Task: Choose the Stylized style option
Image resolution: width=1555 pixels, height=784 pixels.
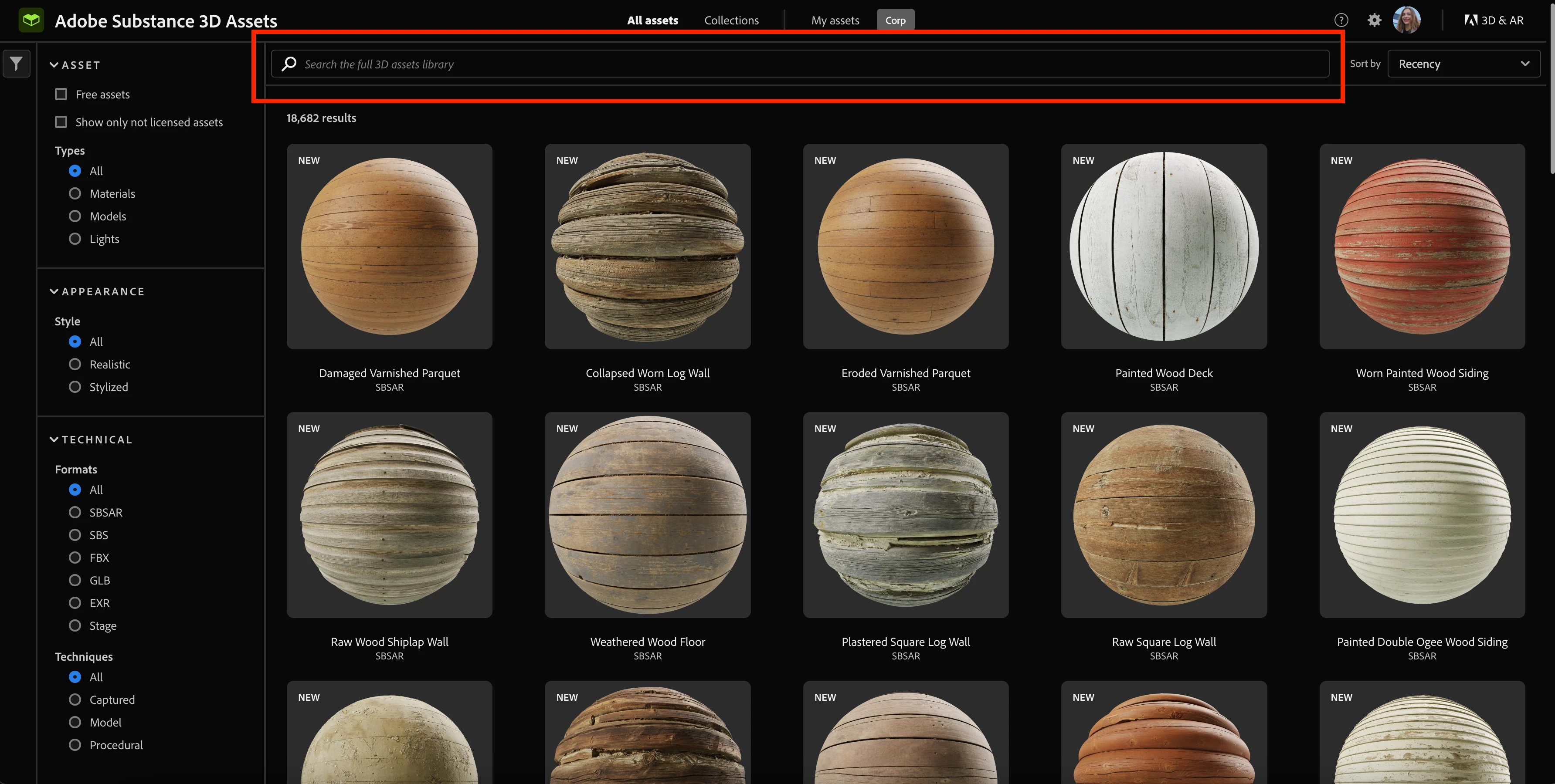Action: click(x=75, y=387)
